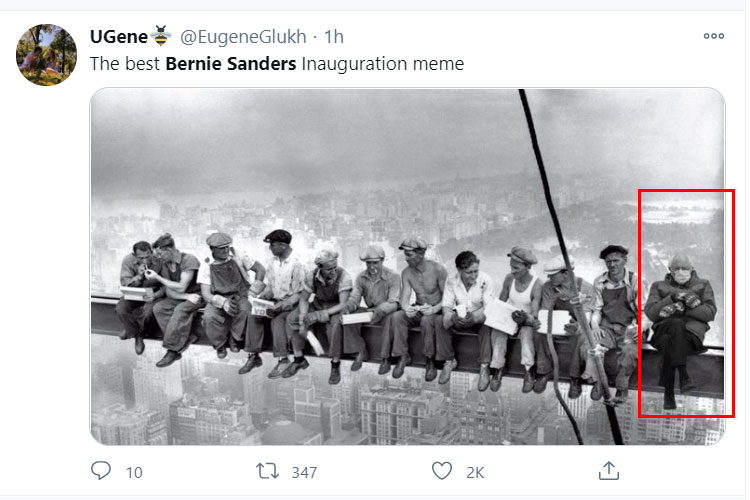This screenshot has height=500, width=750.
Task: Open UGene display name profile link
Action: [x=119, y=36]
